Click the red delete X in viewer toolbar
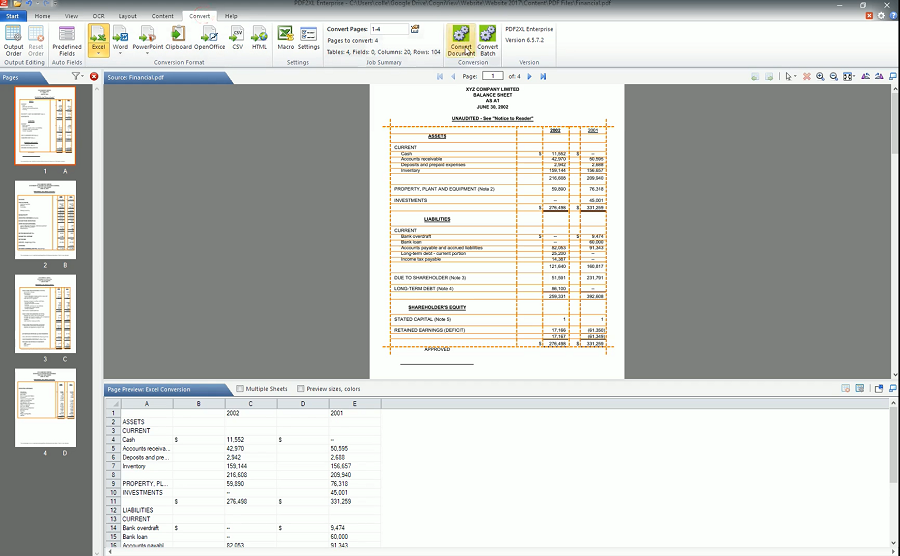 tap(806, 76)
